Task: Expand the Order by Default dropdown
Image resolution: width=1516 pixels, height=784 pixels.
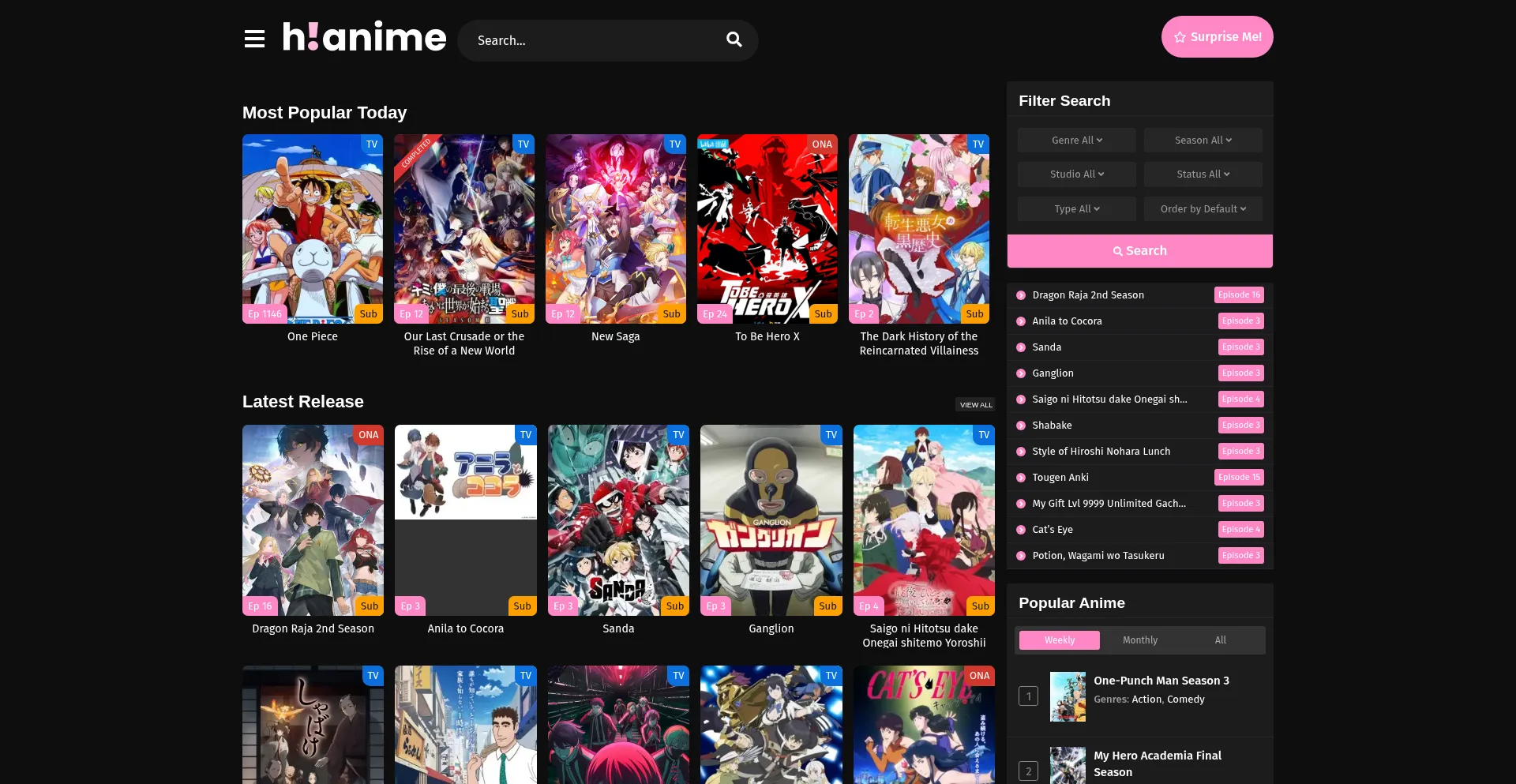Action: coord(1203,209)
